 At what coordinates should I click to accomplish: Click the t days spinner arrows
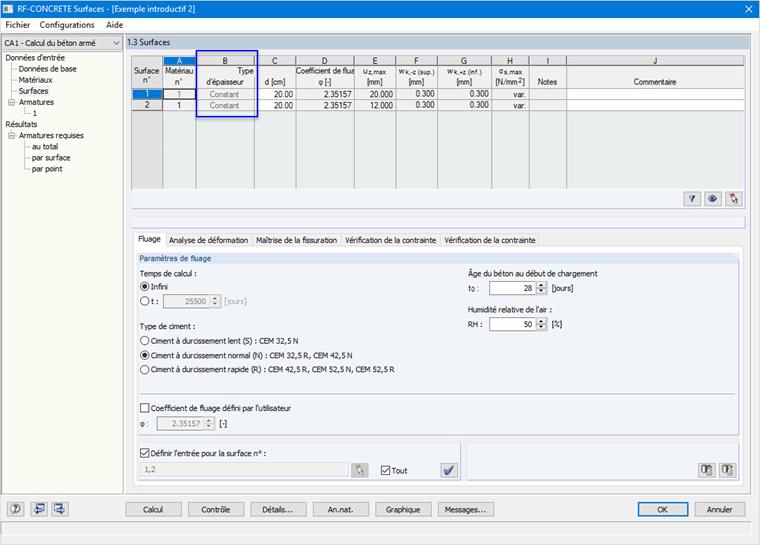tap(215, 301)
